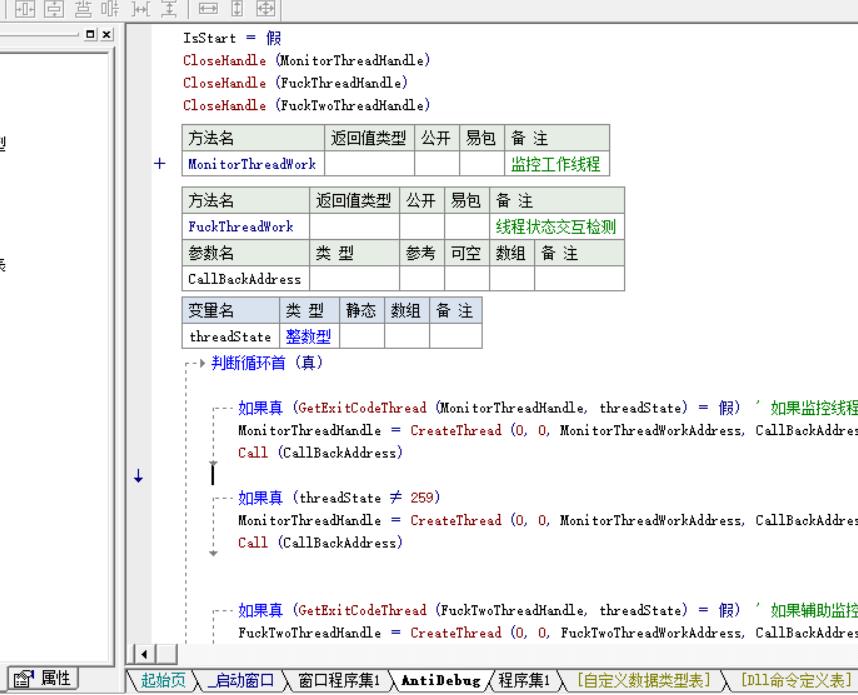Click the first Call (CallBackAddress) line
Screen dimensions: 858x695
(x=320, y=453)
